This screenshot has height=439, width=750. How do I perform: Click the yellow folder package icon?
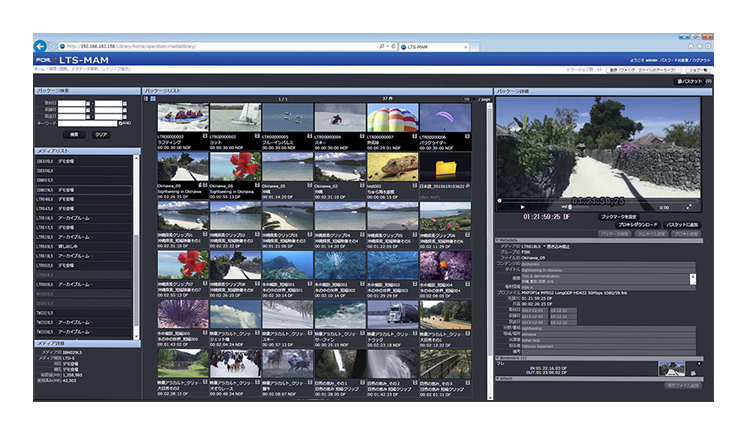tap(445, 167)
